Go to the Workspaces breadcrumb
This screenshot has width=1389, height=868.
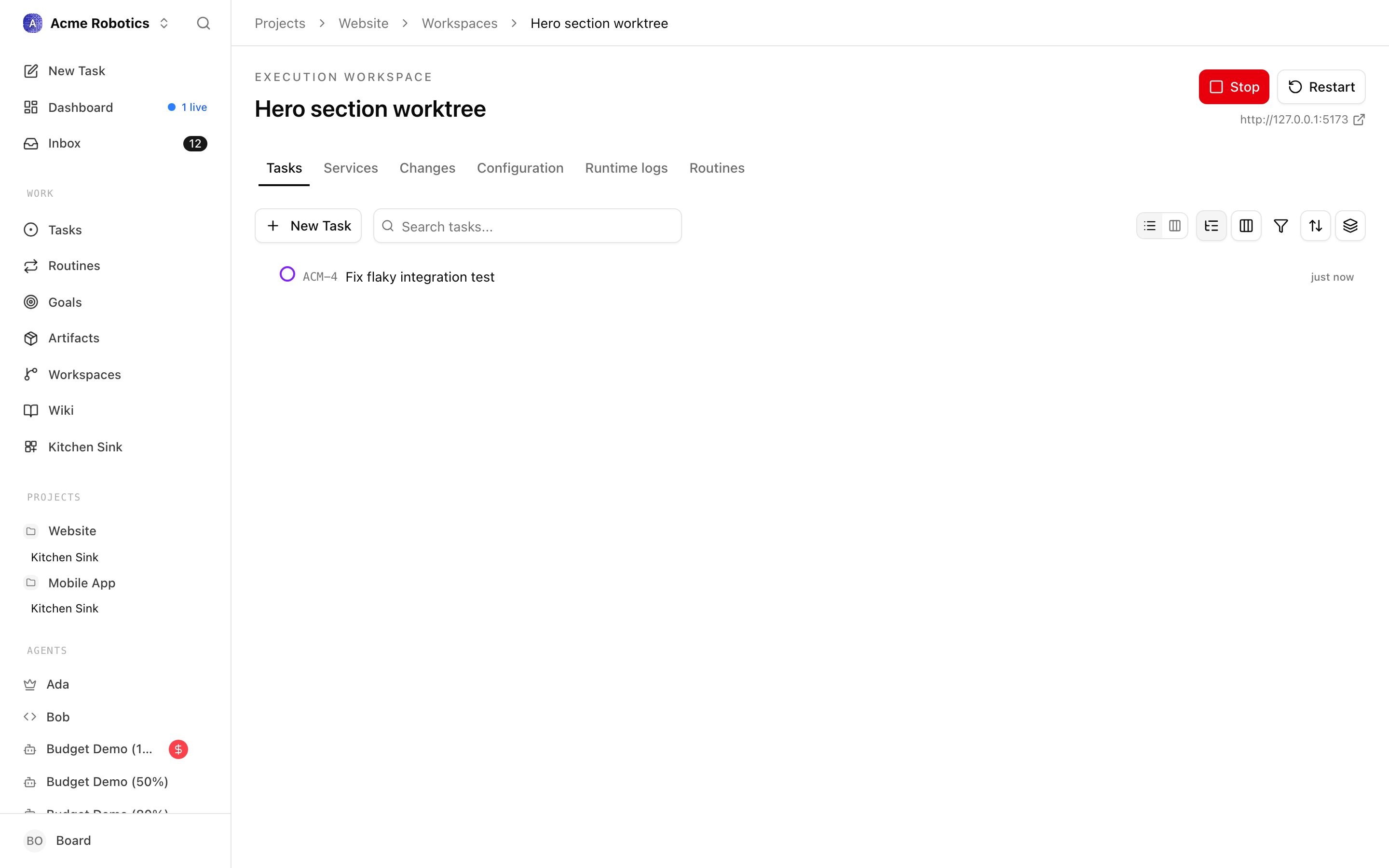click(459, 23)
